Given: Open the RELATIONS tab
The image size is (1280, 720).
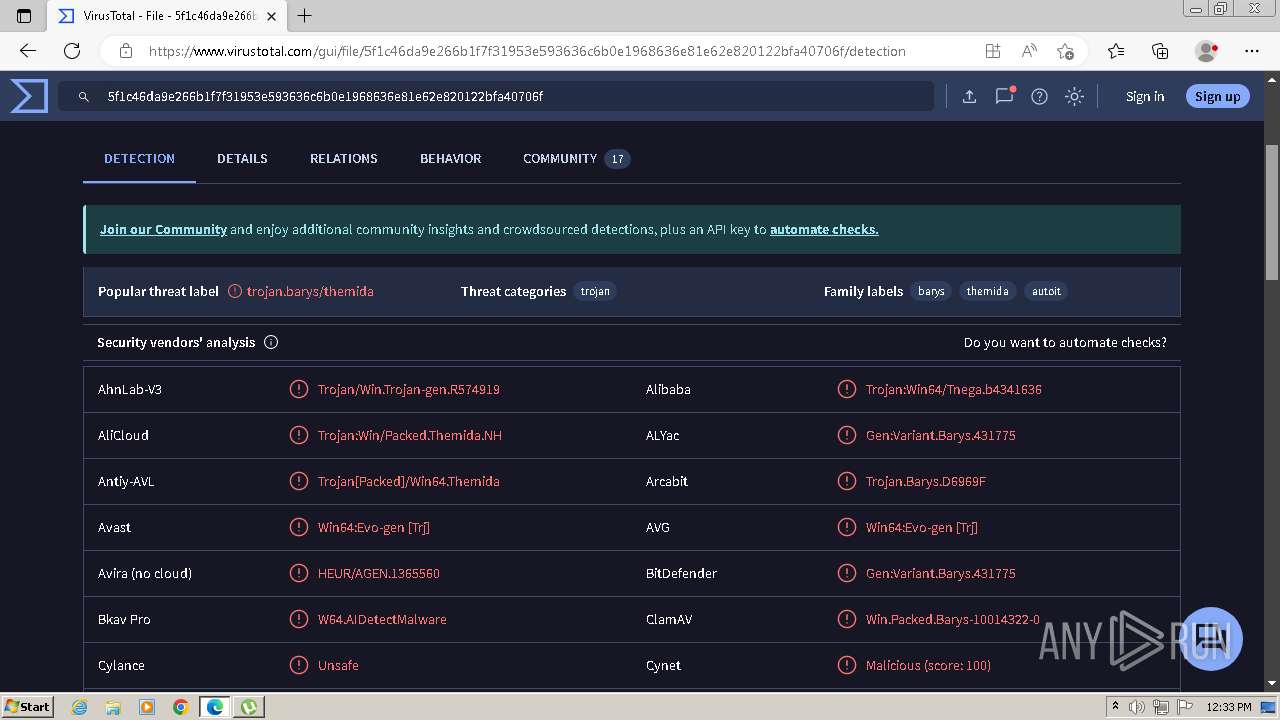Looking at the screenshot, I should [x=344, y=159].
